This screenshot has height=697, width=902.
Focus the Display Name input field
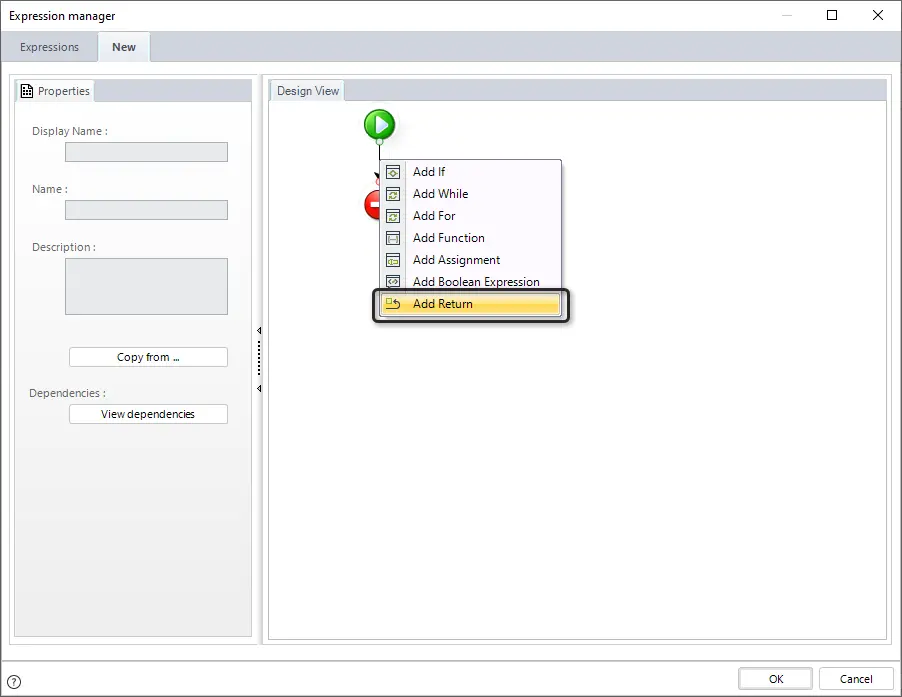pyautogui.click(x=146, y=152)
